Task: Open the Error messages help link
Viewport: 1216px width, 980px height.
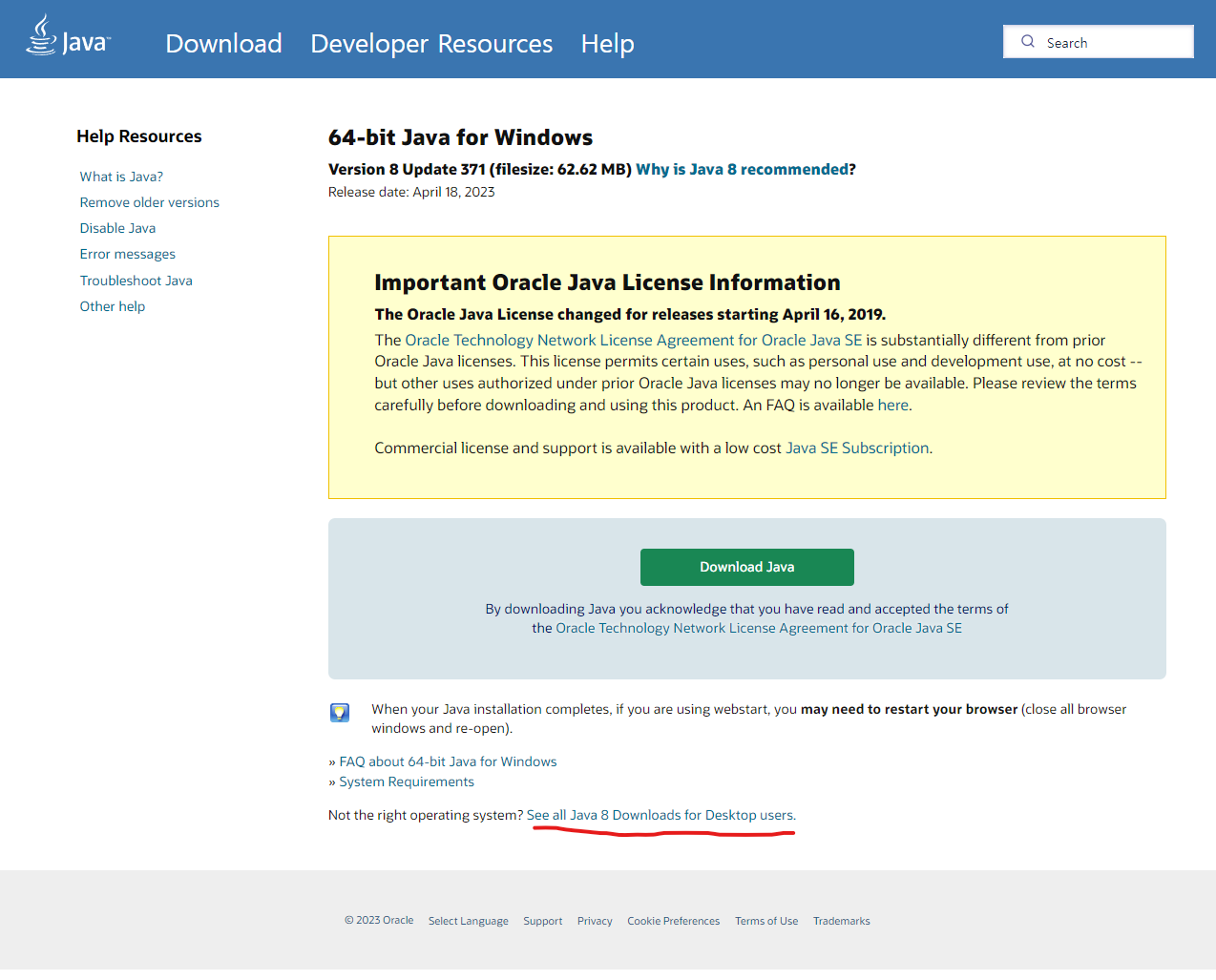Action: pos(128,254)
